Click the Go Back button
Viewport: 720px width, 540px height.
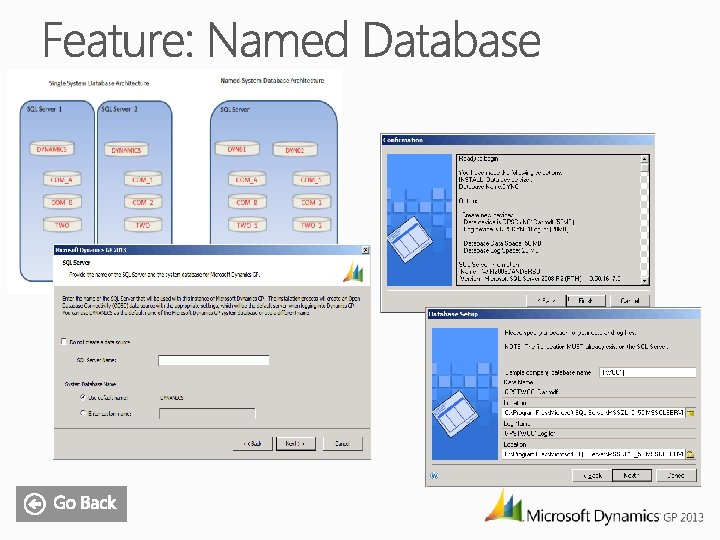click(x=71, y=504)
